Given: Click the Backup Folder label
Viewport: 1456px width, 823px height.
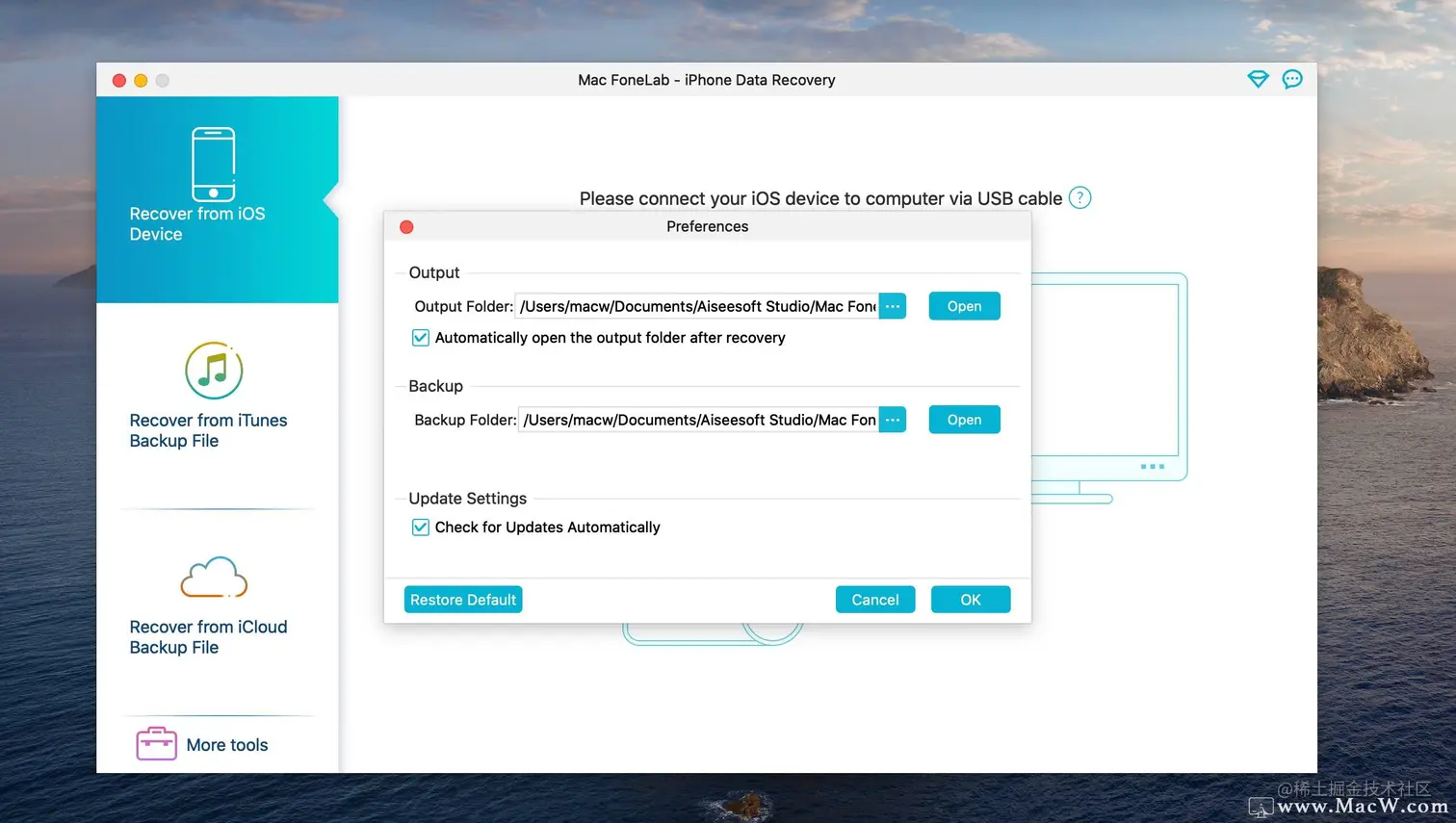Looking at the screenshot, I should pyautogui.click(x=465, y=420).
